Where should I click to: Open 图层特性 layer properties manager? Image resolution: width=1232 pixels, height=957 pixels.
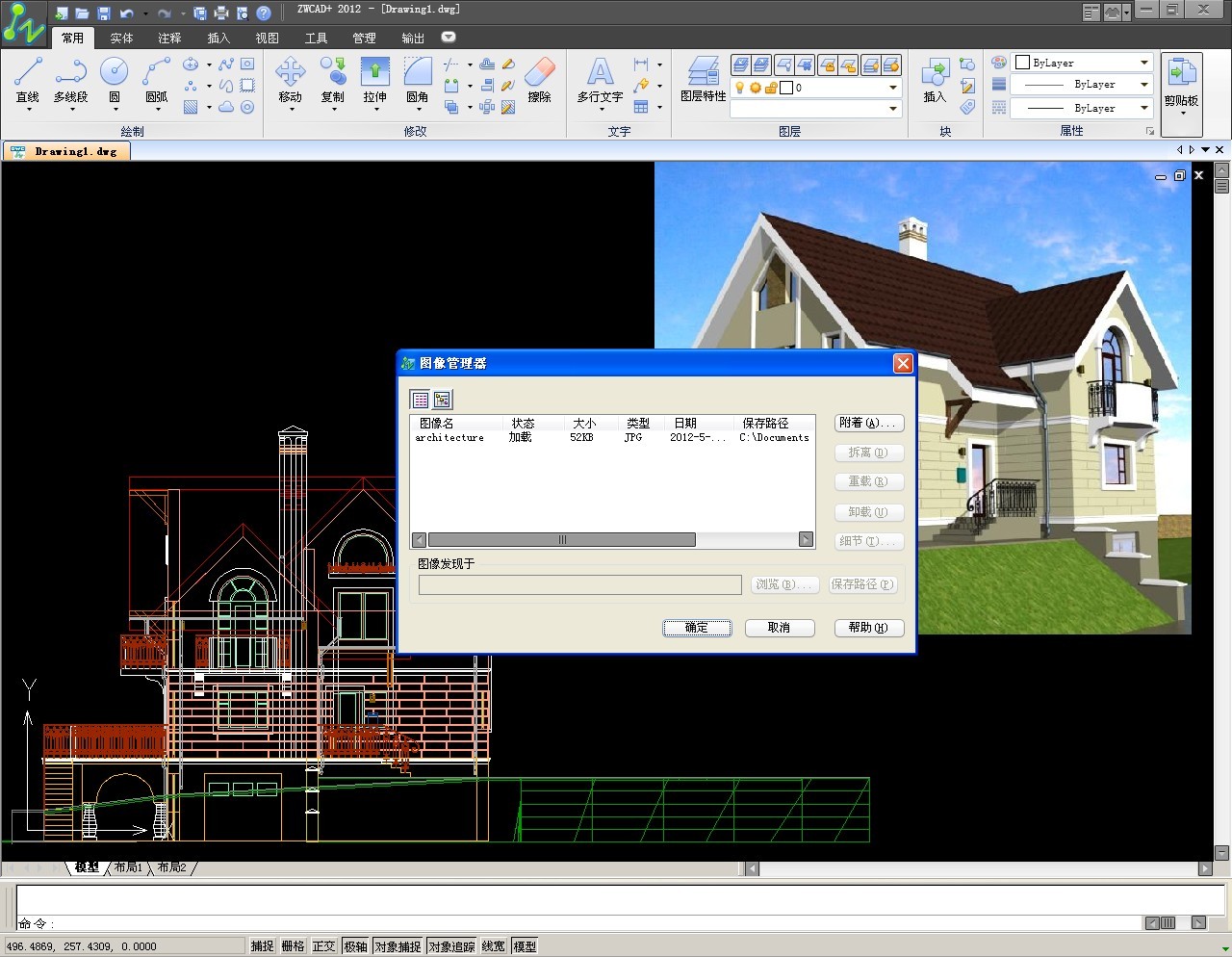click(703, 72)
